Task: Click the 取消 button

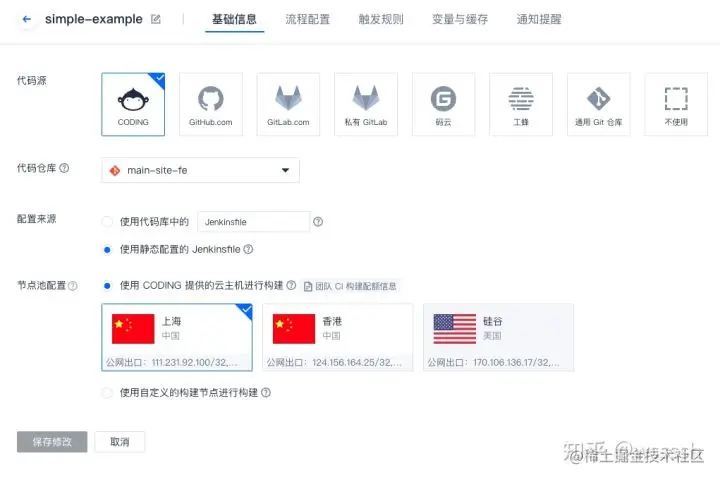Action: coord(120,442)
